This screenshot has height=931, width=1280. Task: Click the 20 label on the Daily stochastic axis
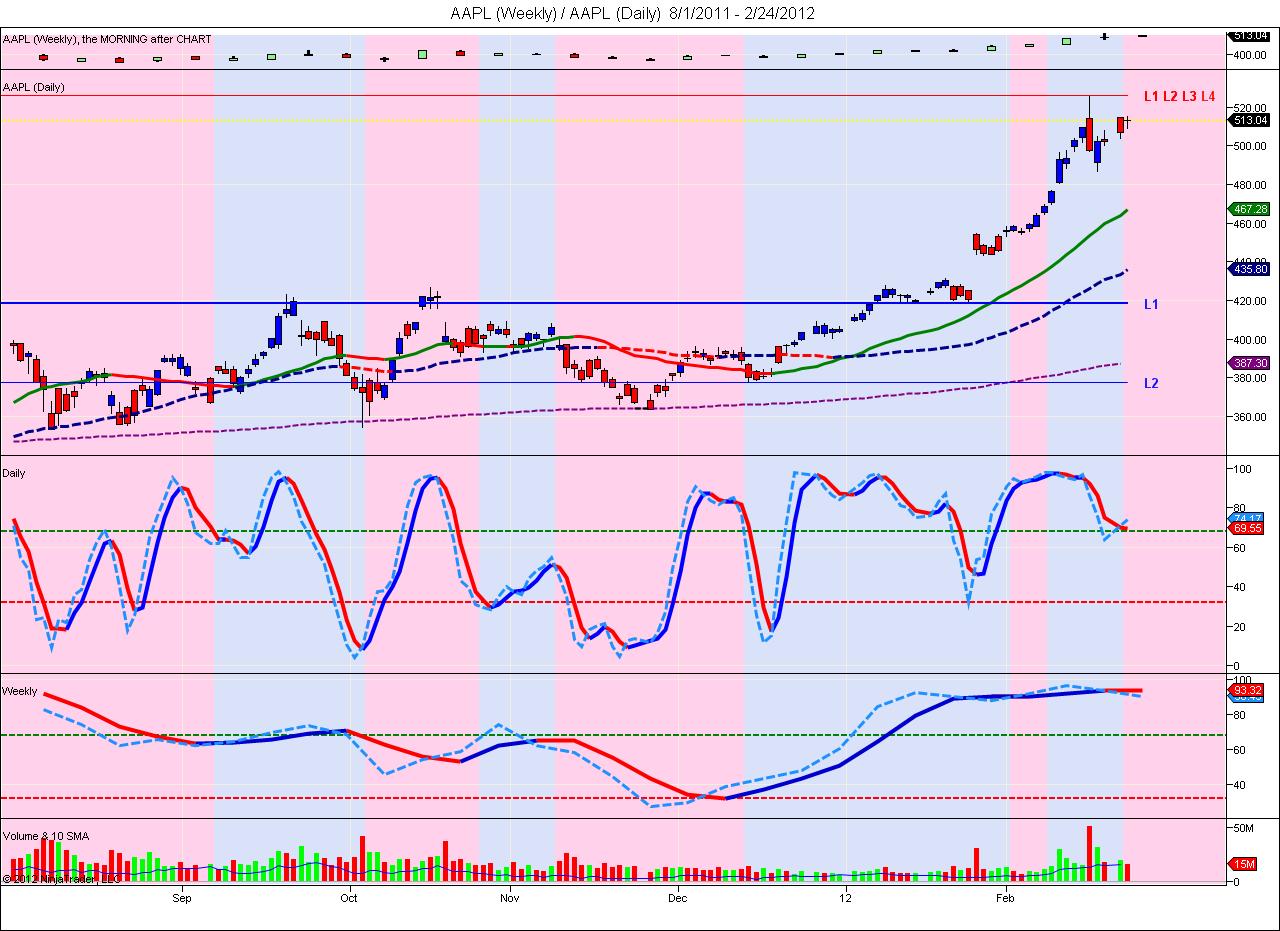click(1240, 627)
